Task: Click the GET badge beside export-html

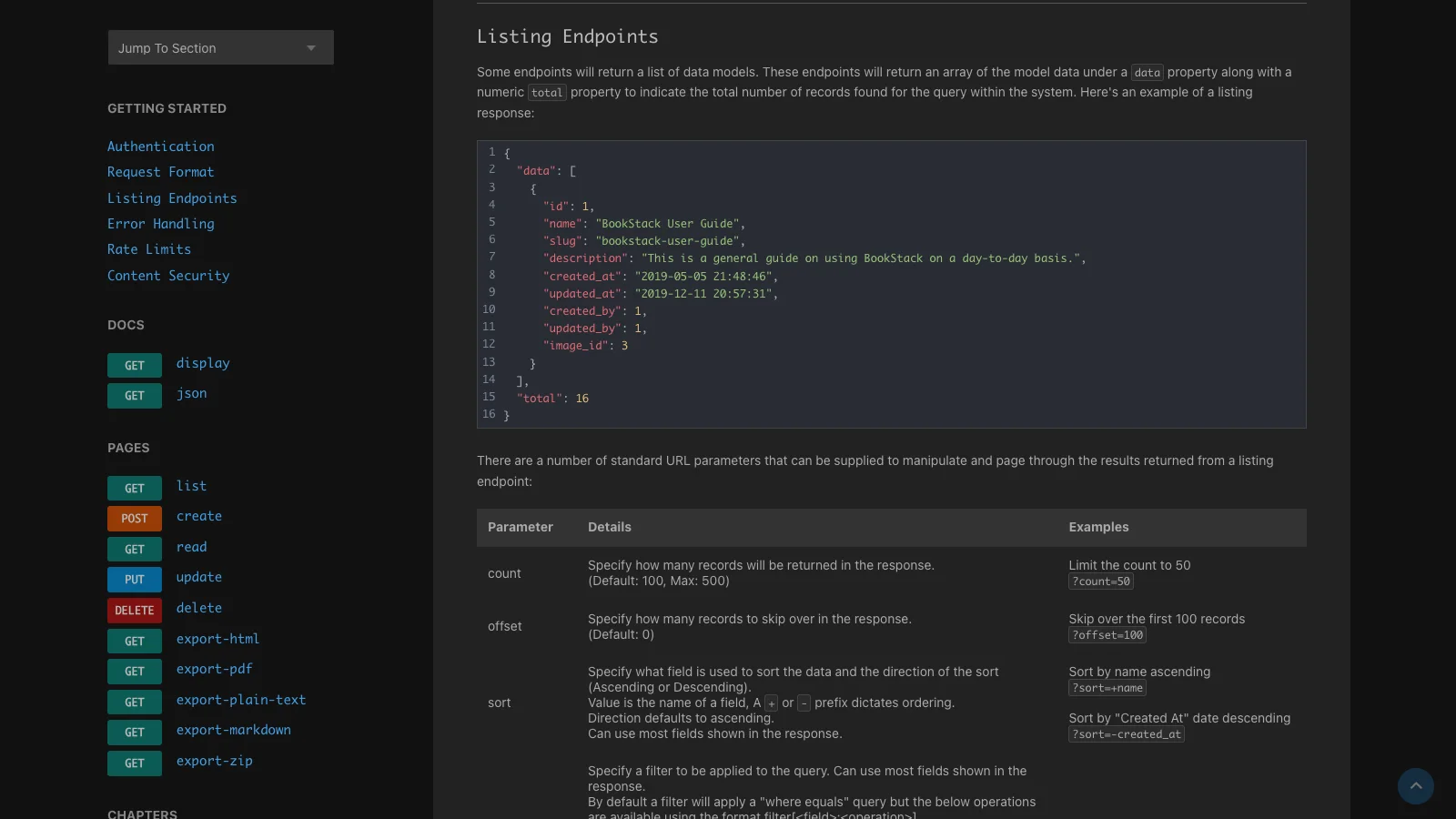Action: [x=135, y=642]
